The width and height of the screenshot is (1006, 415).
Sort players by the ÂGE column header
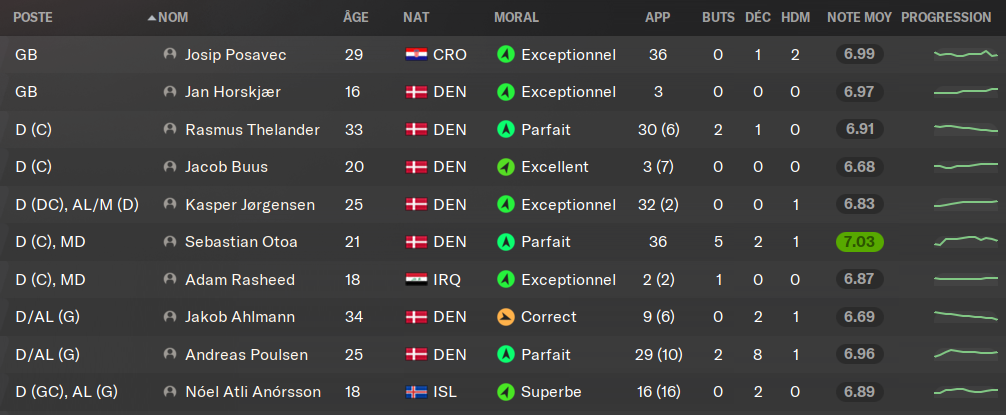click(354, 18)
